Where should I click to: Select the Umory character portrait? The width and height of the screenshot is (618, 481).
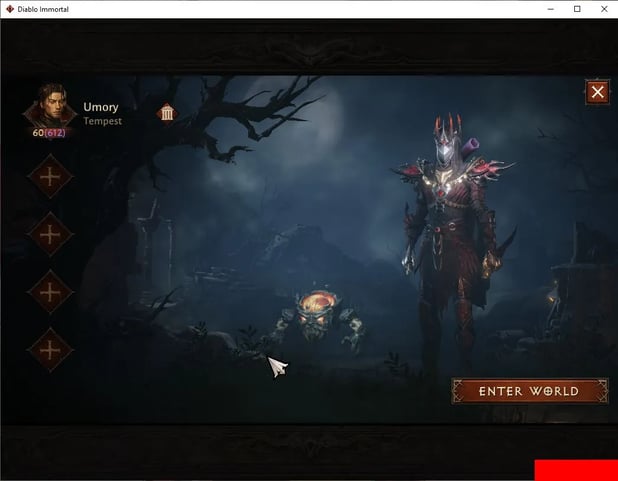[50, 104]
